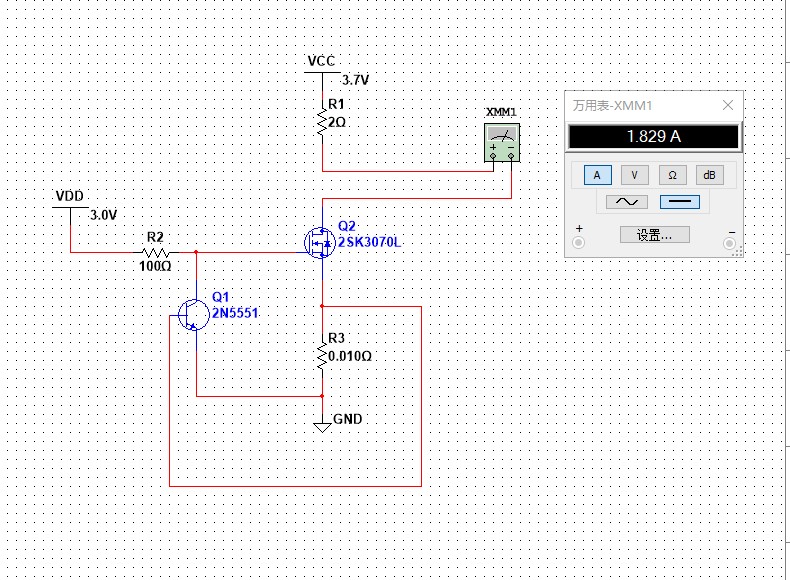The image size is (790, 580).
Task: Open the multimeter 设置... settings
Action: click(x=654, y=235)
